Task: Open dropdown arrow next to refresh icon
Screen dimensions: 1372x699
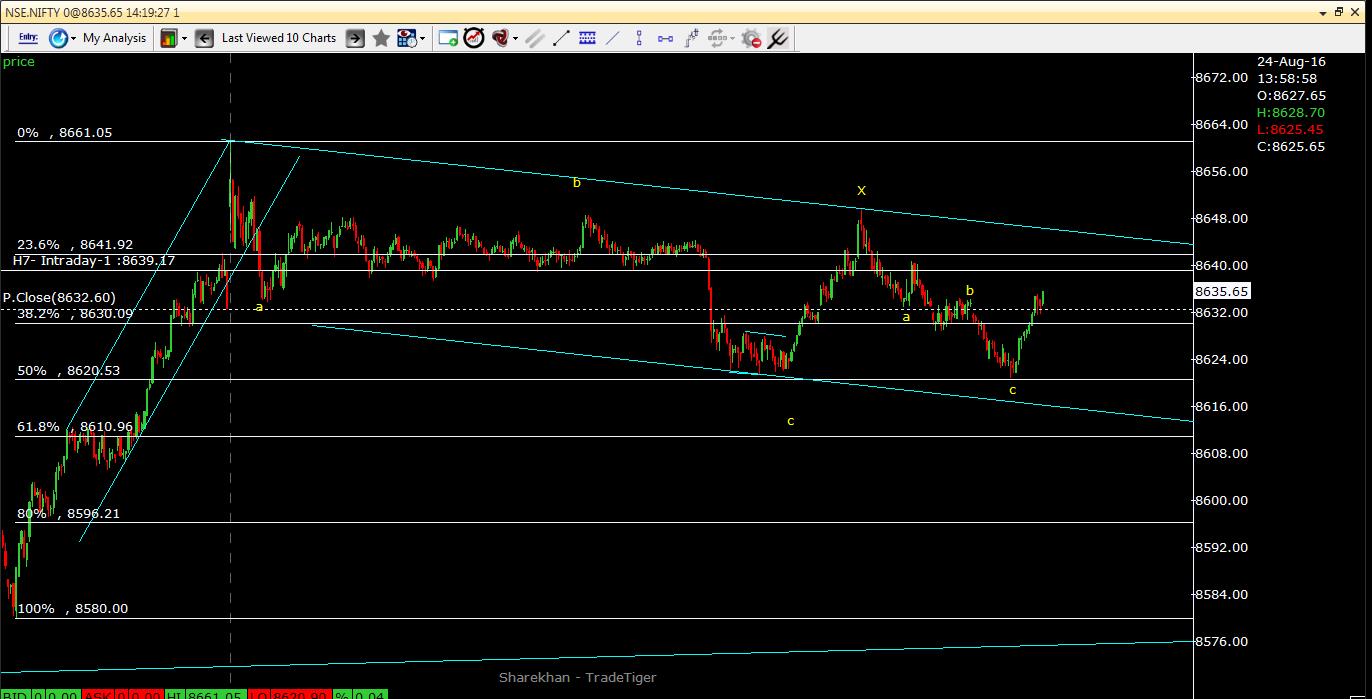Action: pyautogui.click(x=73, y=38)
